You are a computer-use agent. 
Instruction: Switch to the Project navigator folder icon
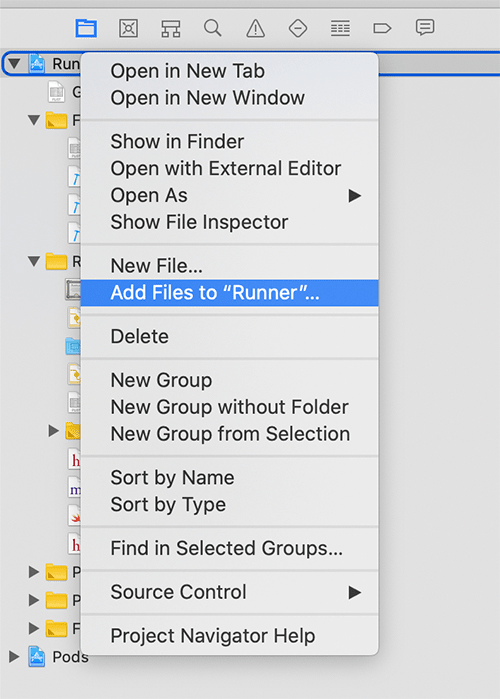[86, 29]
